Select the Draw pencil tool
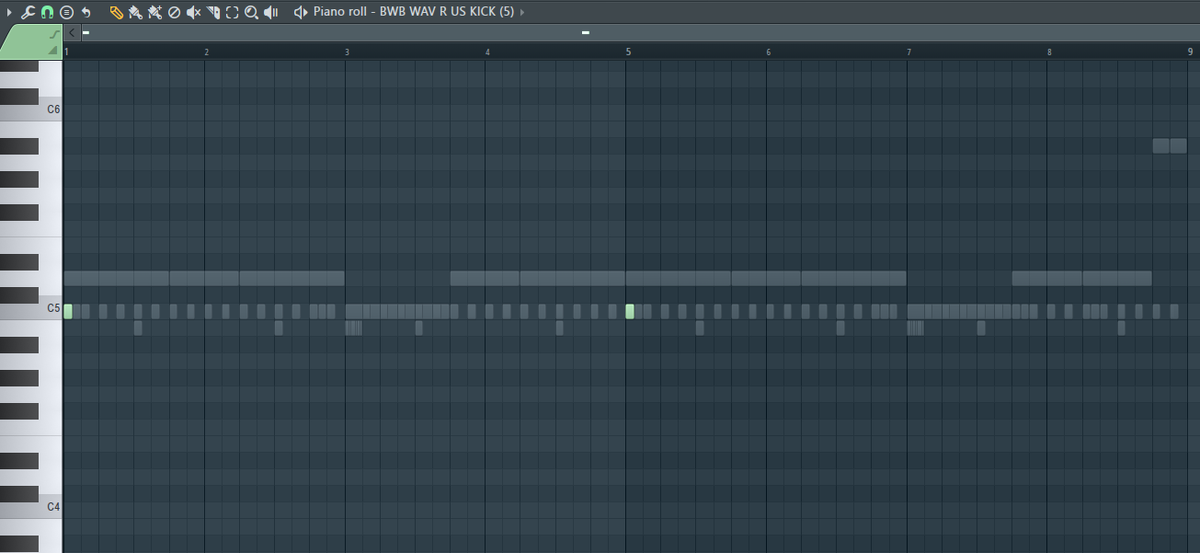The height and width of the screenshot is (553, 1200). 116,12
